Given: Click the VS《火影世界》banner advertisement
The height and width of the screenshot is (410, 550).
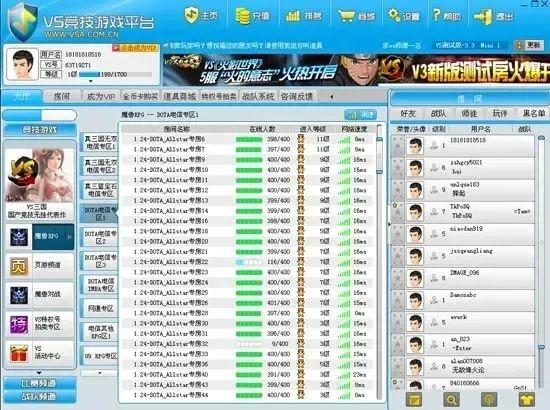Looking at the screenshot, I should coord(269,69).
